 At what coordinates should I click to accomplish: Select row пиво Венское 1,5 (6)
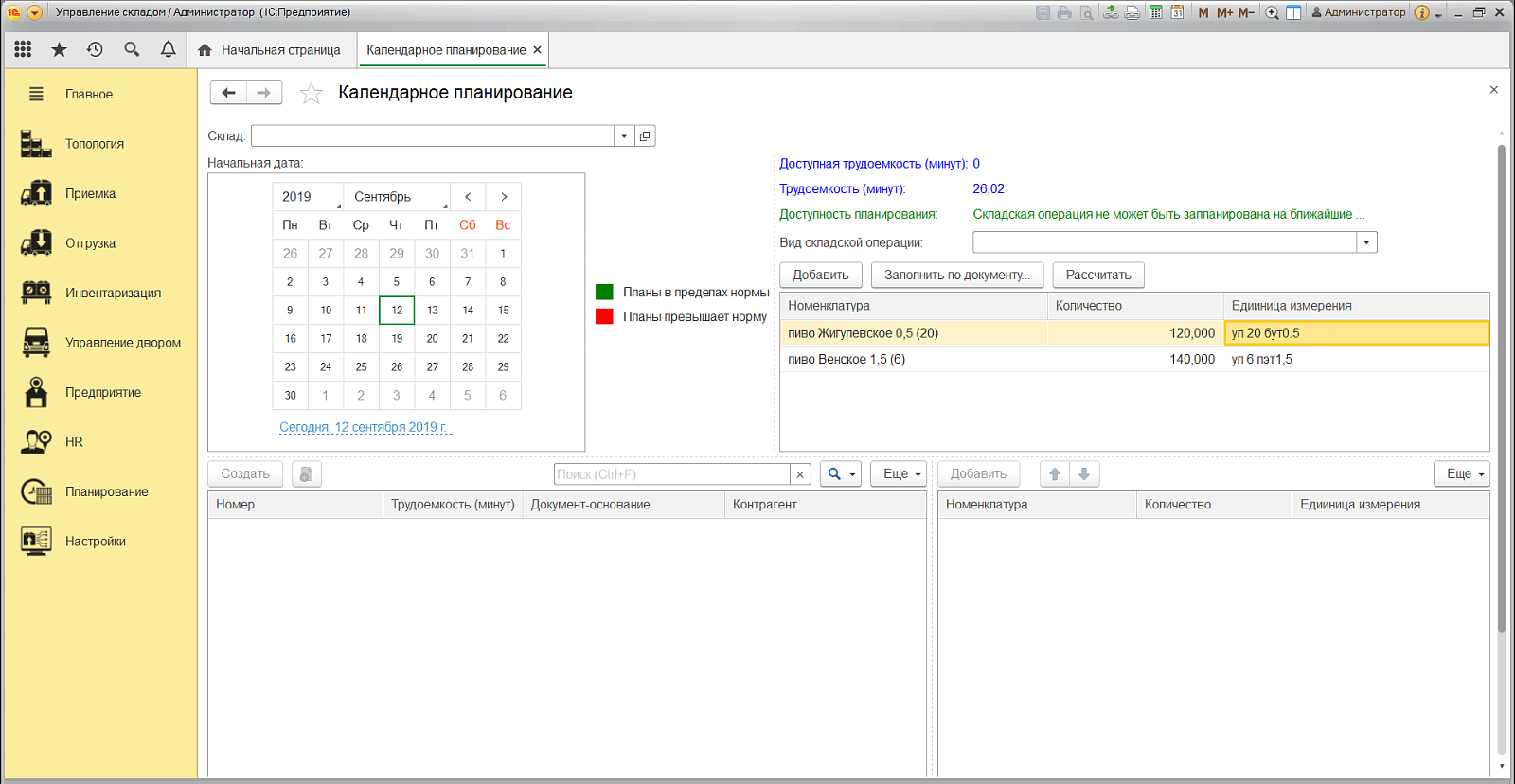tap(1134, 359)
